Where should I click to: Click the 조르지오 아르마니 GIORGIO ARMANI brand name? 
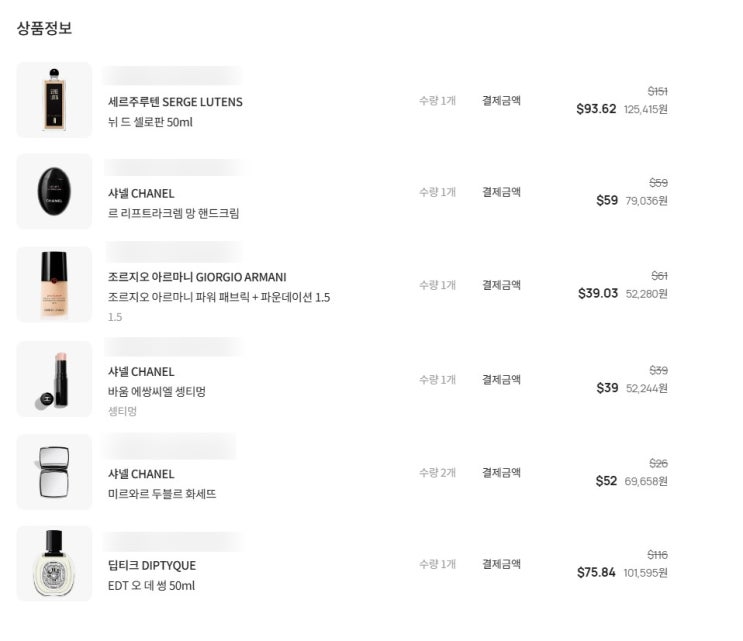pos(197,277)
